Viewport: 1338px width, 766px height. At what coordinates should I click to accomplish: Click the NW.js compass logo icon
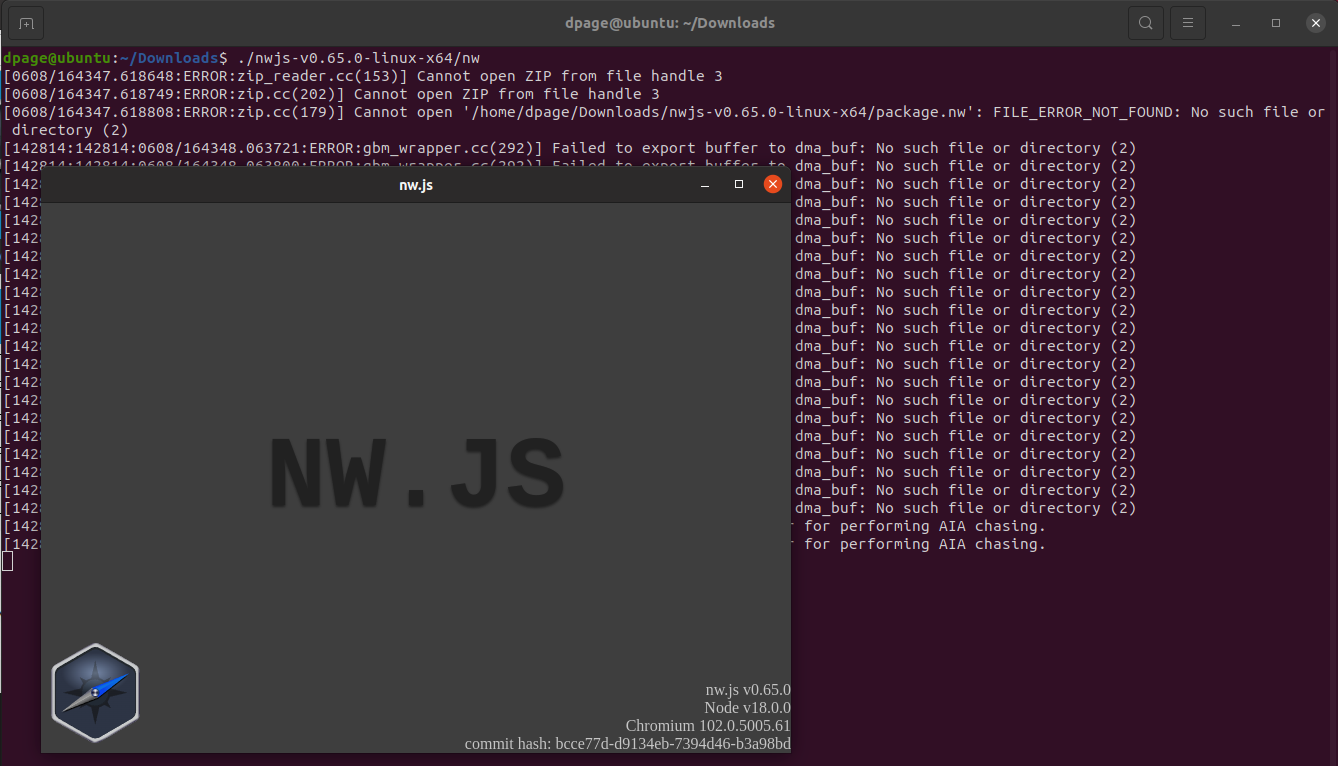click(x=95, y=692)
